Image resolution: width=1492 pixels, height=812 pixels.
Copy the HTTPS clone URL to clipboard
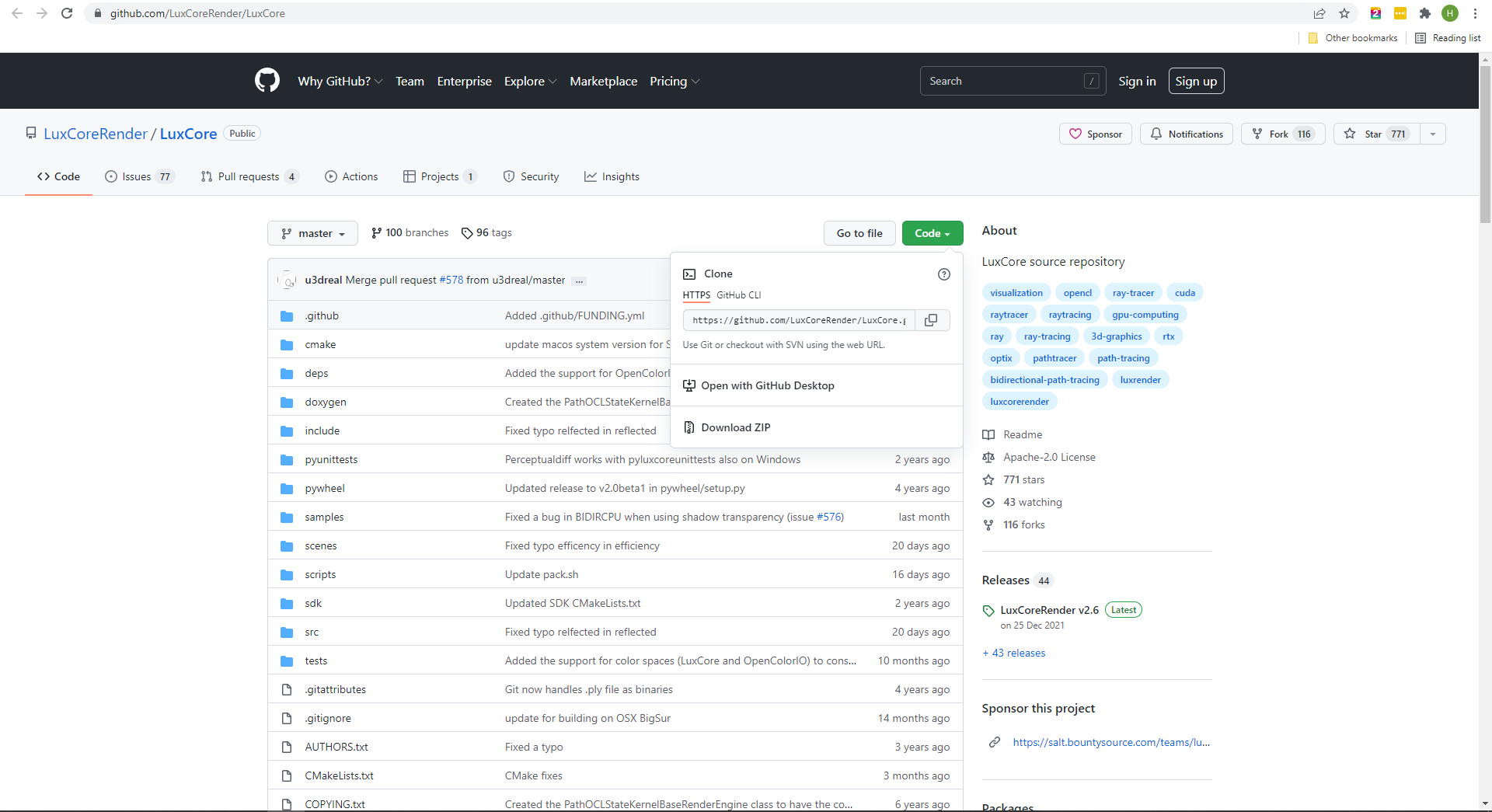point(931,320)
